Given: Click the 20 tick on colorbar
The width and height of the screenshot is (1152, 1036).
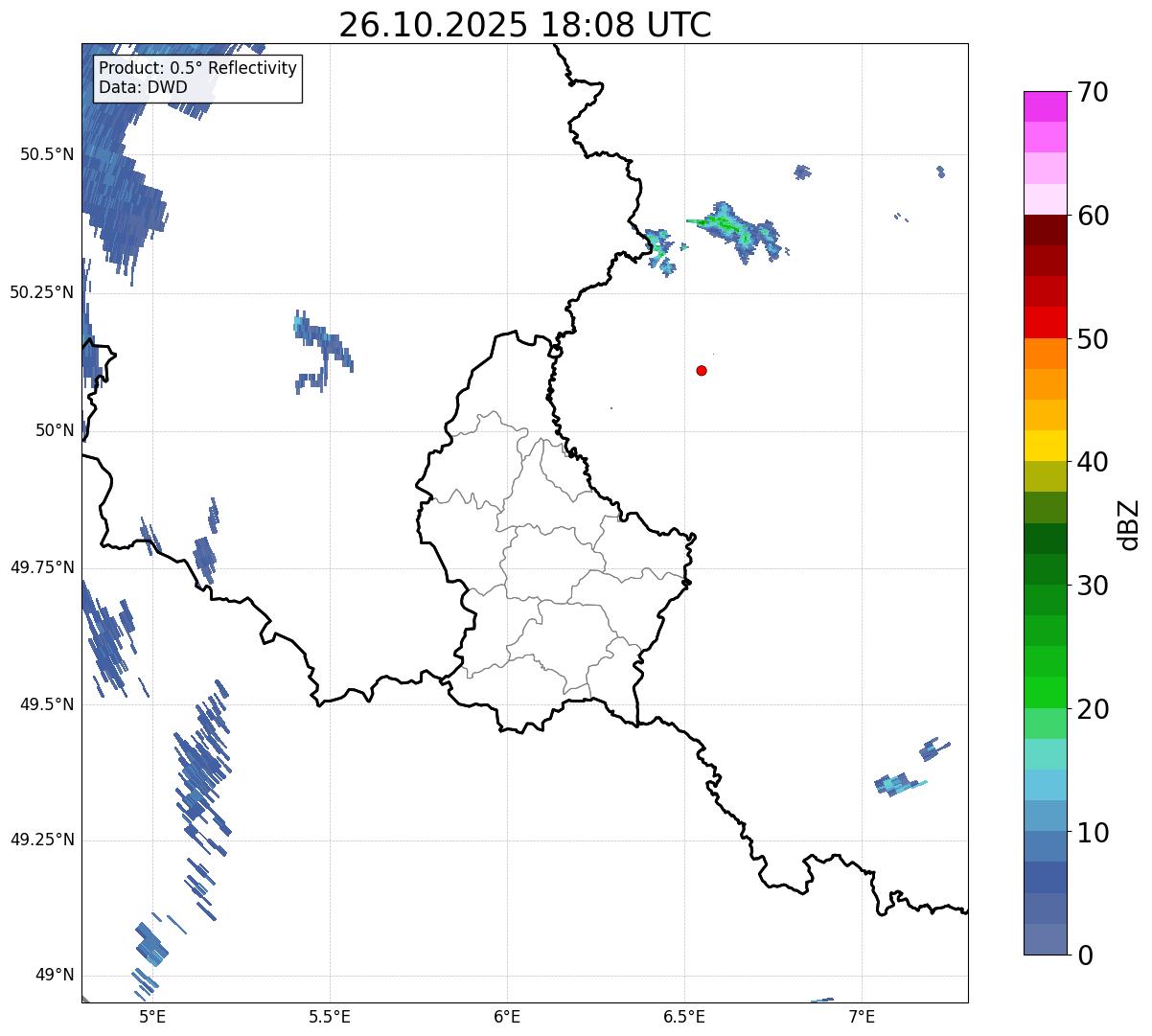Looking at the screenshot, I should pyautogui.click(x=1093, y=709).
